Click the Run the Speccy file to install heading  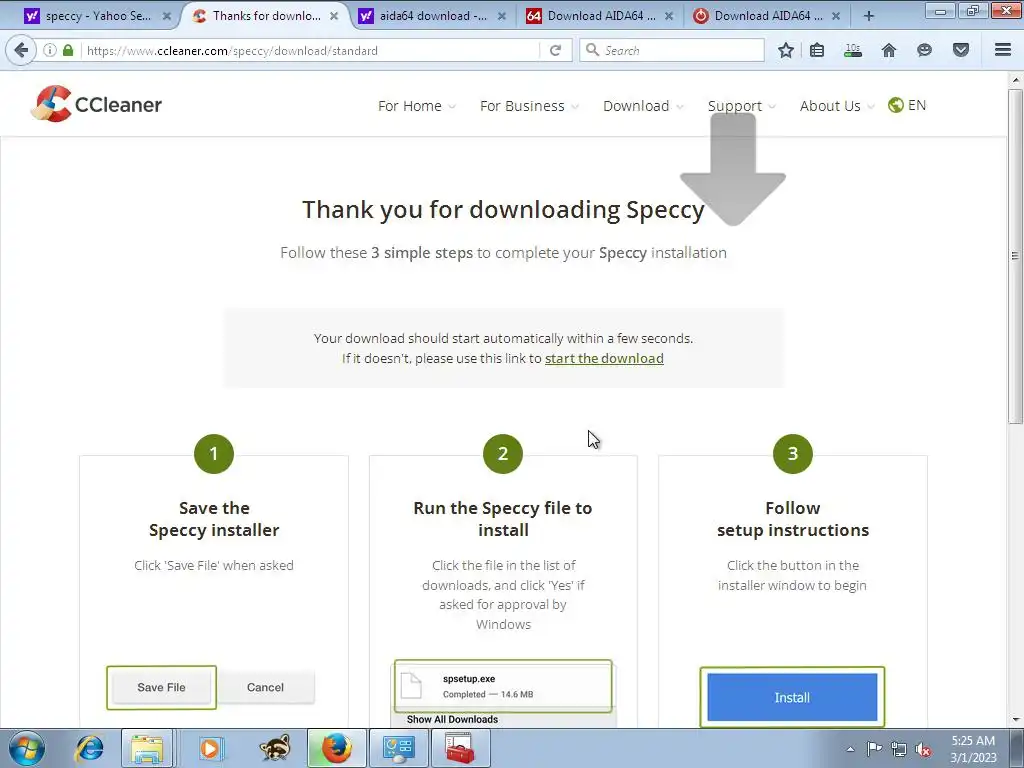[x=503, y=519]
